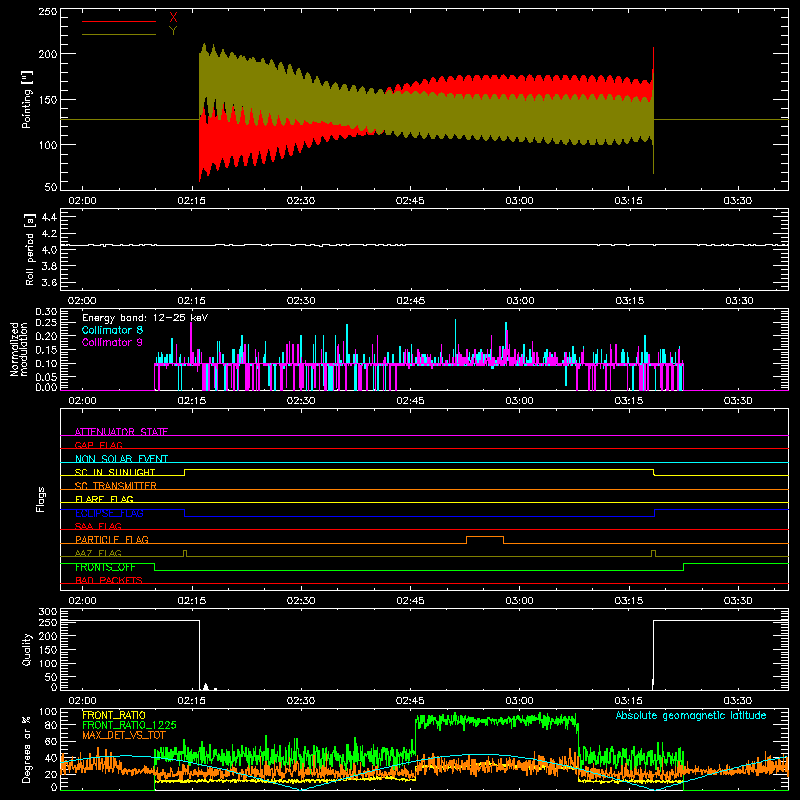The height and width of the screenshot is (800, 800).
Task: Click the 03:00 time label below the modulation plot
Action: click(x=519, y=401)
